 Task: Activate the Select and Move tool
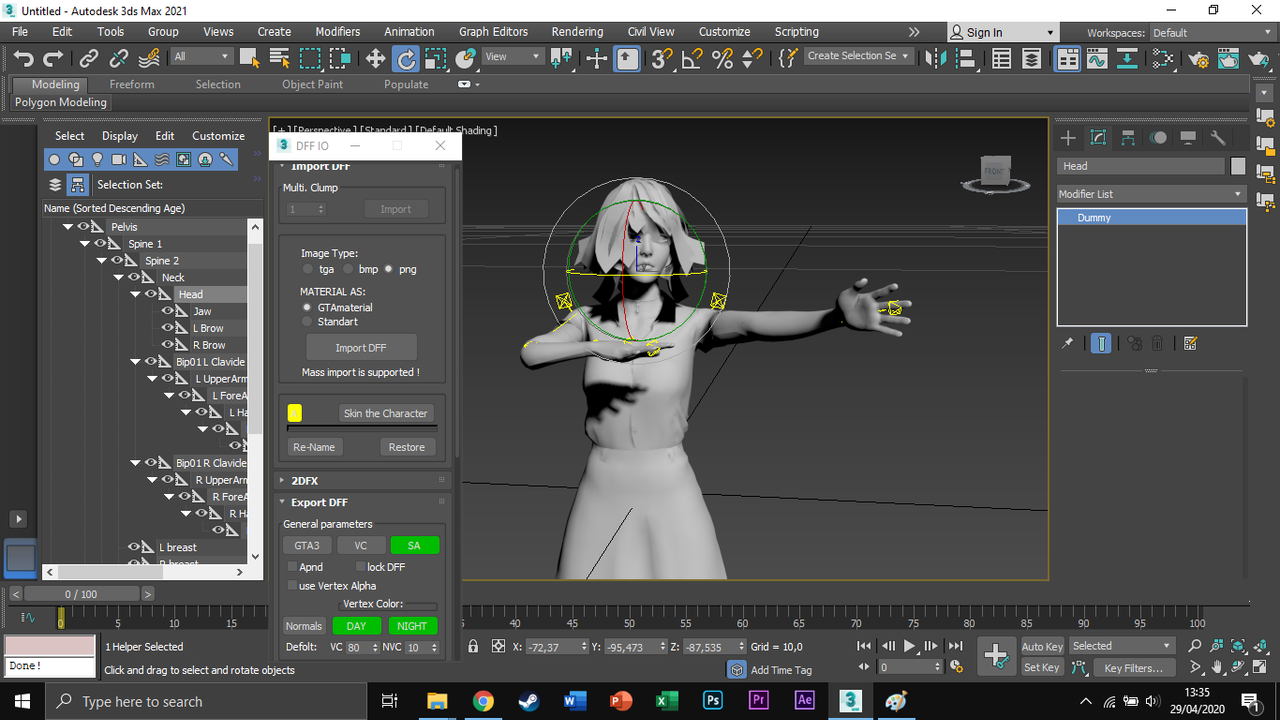[375, 59]
